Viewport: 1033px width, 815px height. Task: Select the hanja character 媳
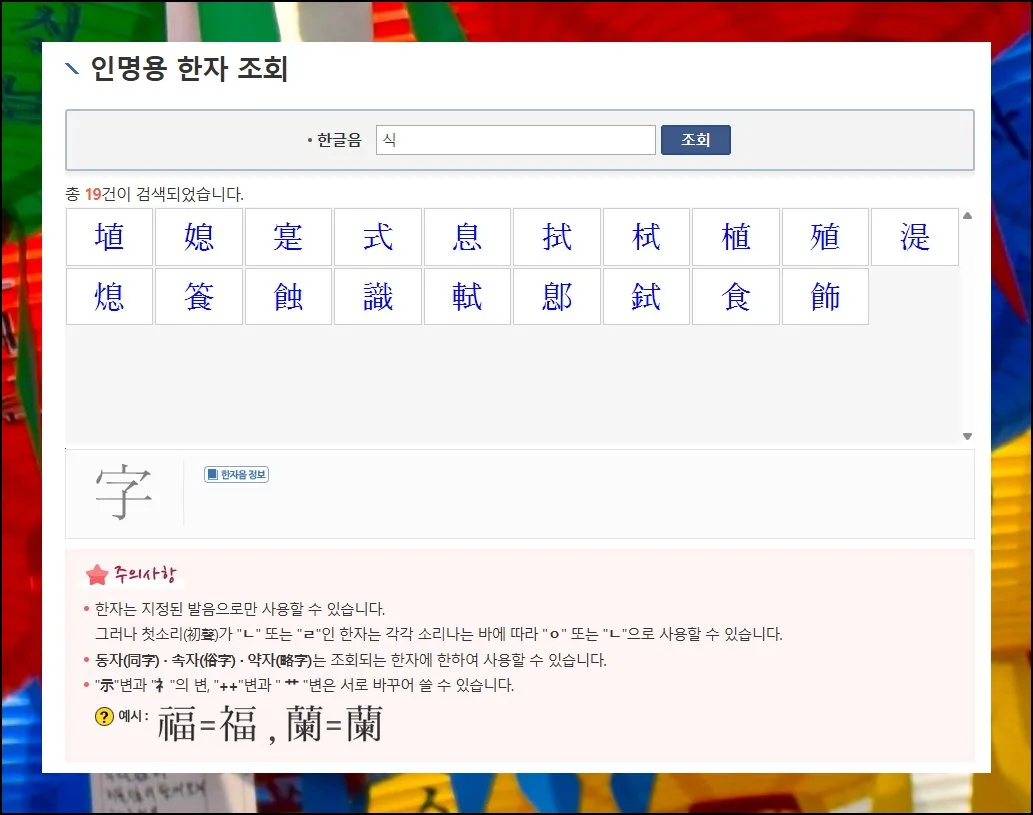[x=199, y=237]
